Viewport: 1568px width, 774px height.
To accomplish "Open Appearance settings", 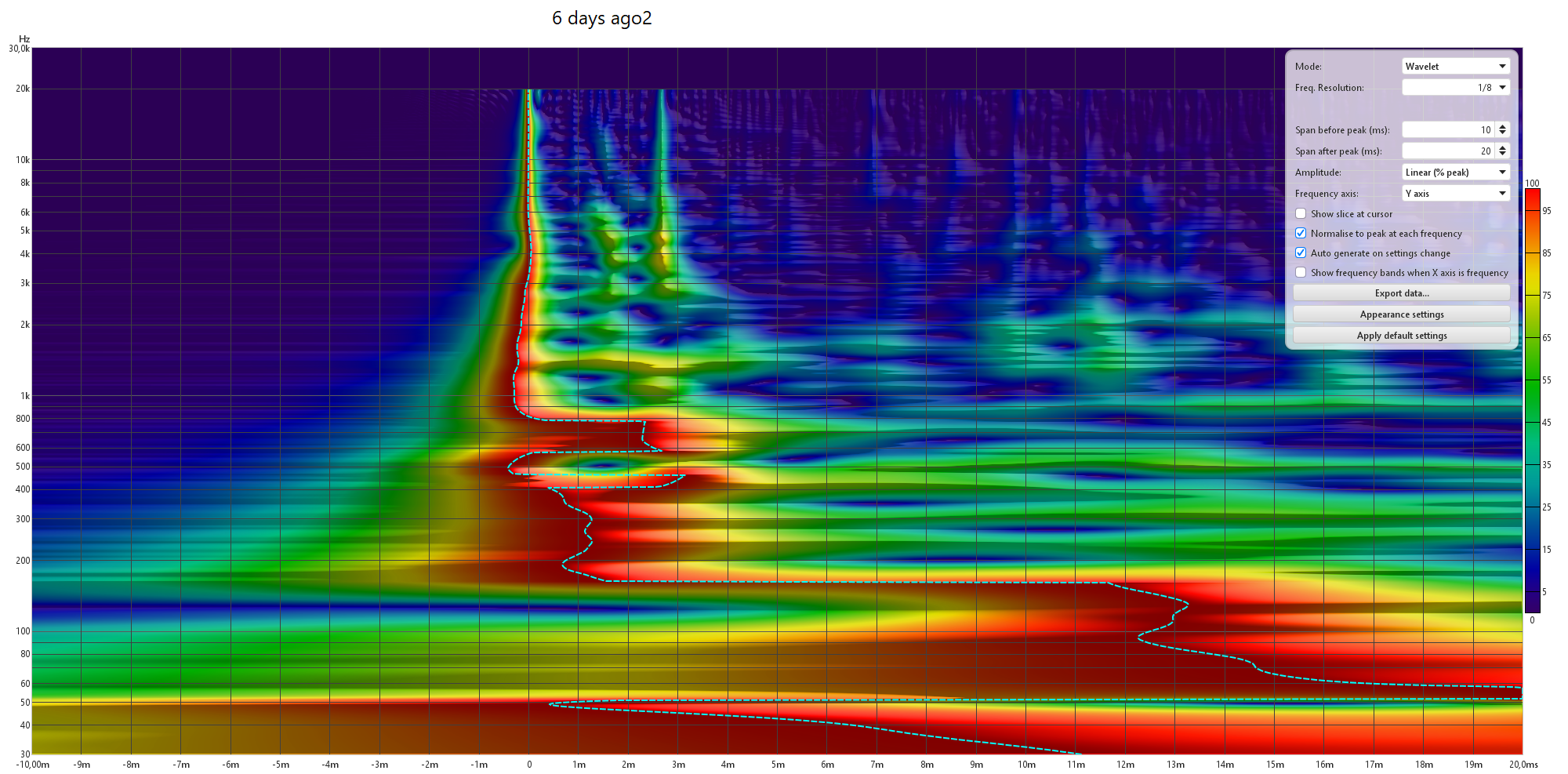I will click(1402, 314).
